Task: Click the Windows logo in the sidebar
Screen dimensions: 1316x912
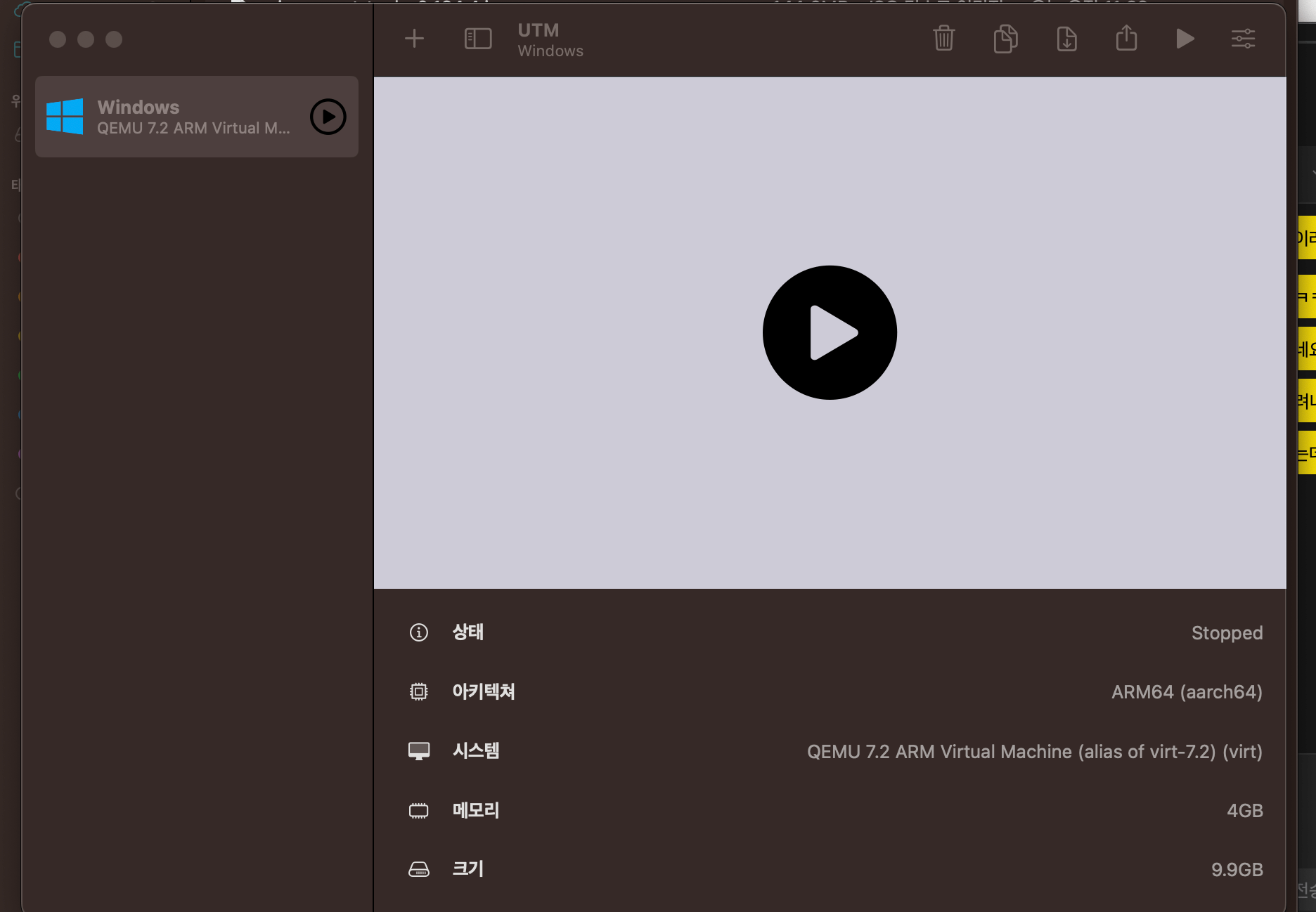Action: (65, 116)
